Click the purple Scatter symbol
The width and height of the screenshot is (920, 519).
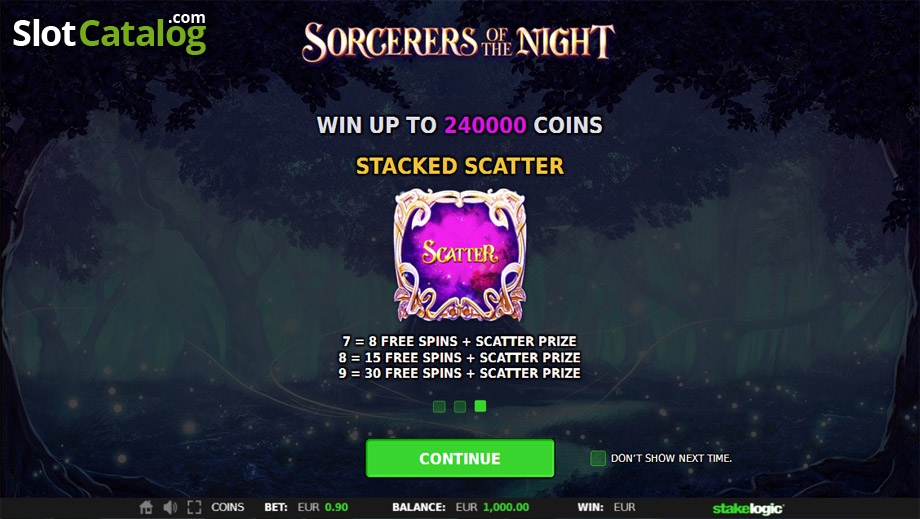click(460, 255)
